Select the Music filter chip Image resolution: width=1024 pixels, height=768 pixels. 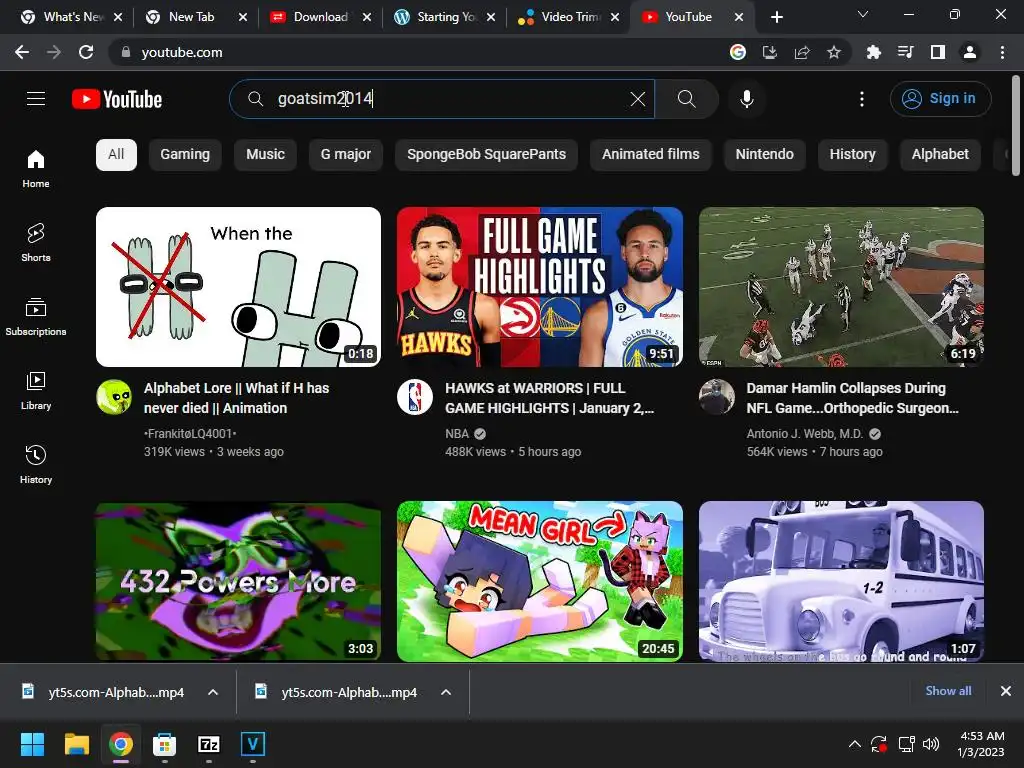pyautogui.click(x=265, y=155)
